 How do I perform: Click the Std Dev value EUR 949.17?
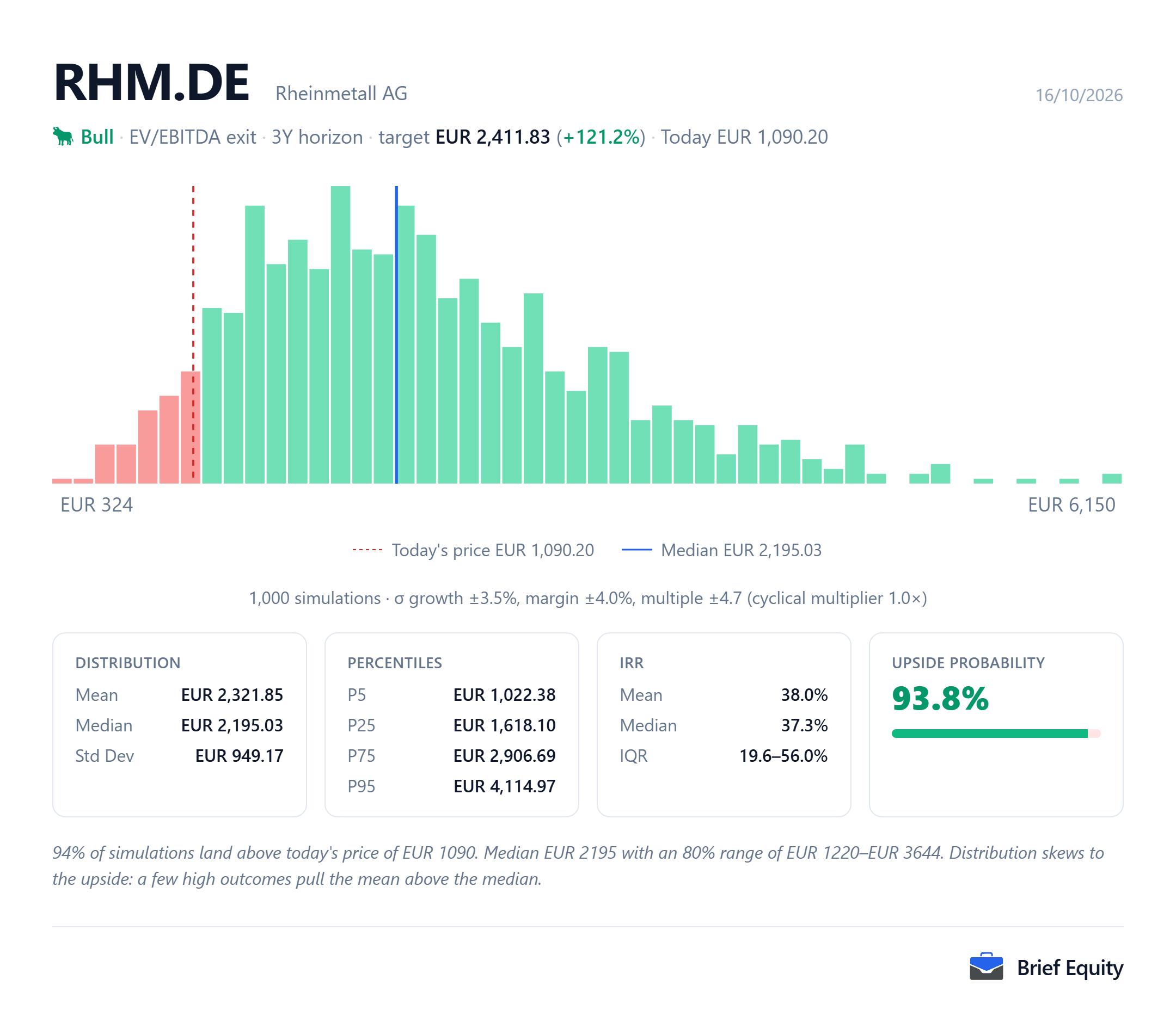click(239, 756)
